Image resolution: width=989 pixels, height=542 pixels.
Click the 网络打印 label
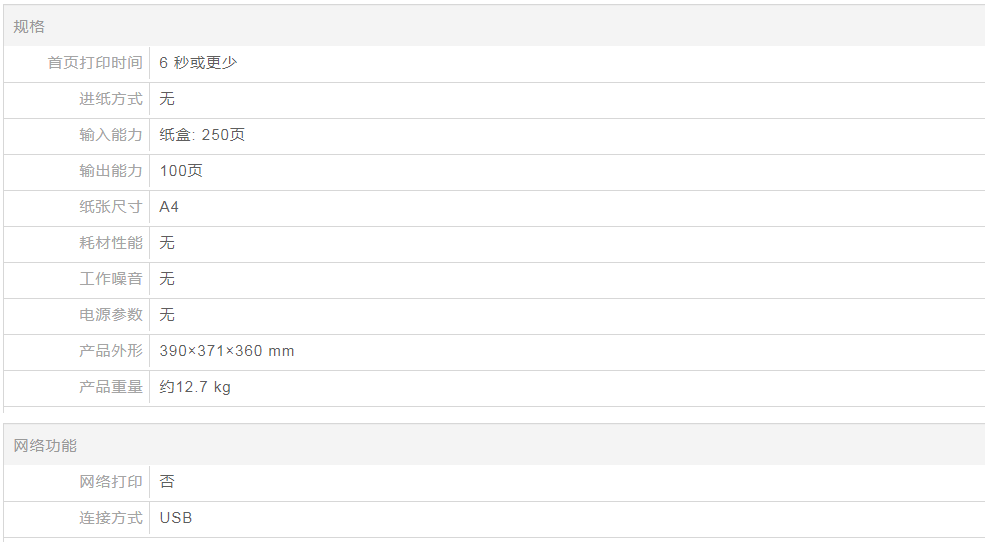(x=111, y=482)
